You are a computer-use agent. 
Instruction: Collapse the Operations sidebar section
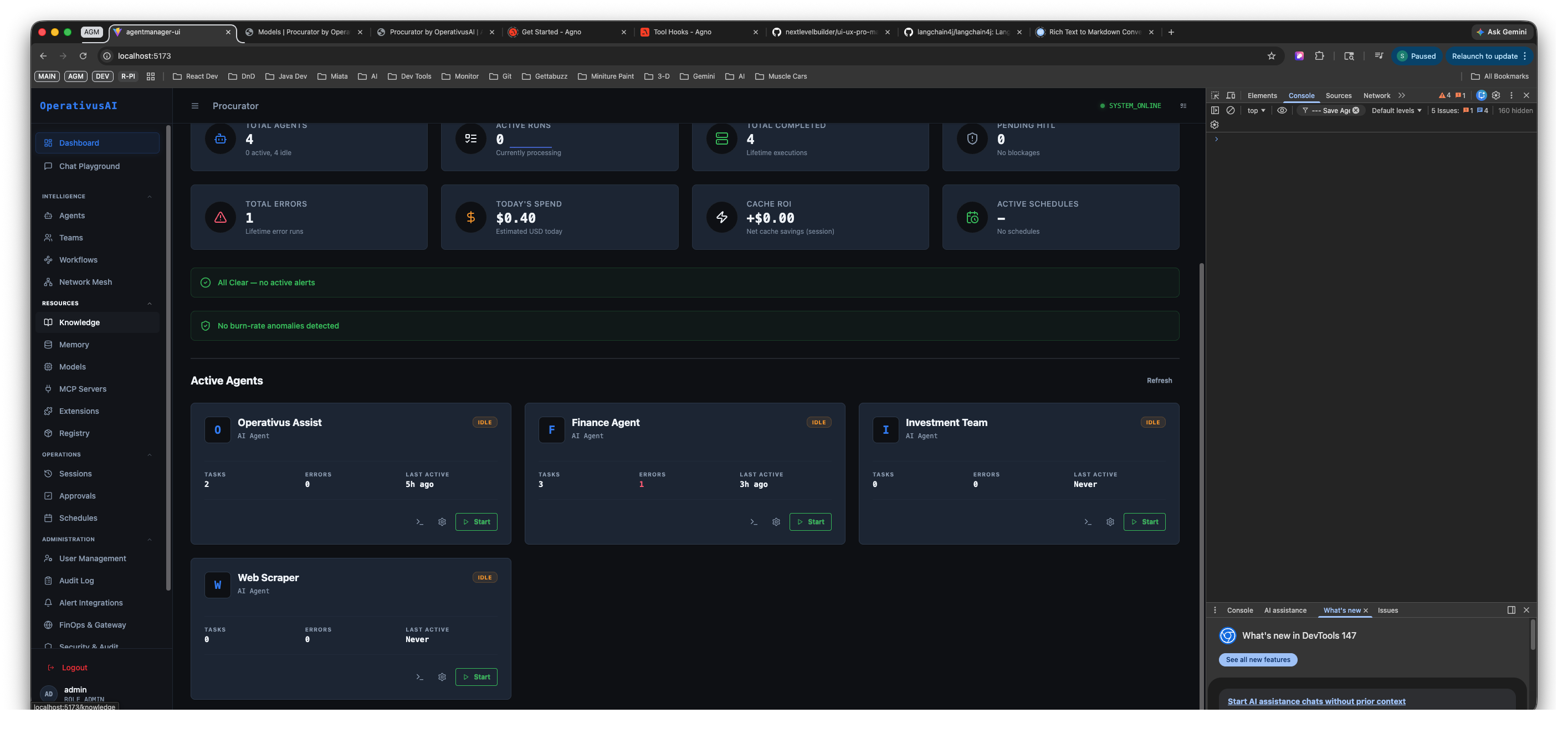[x=150, y=455]
